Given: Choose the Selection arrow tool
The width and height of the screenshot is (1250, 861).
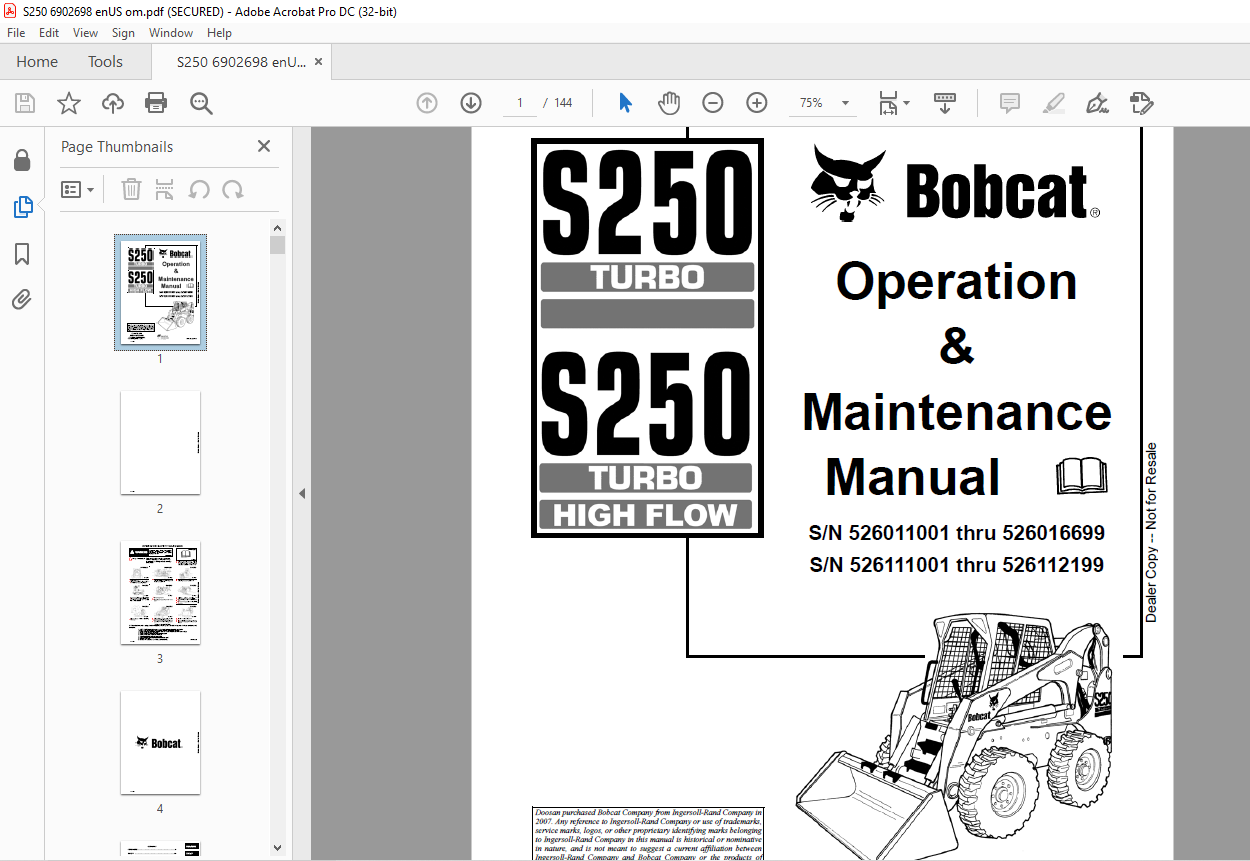Looking at the screenshot, I should pos(626,103).
